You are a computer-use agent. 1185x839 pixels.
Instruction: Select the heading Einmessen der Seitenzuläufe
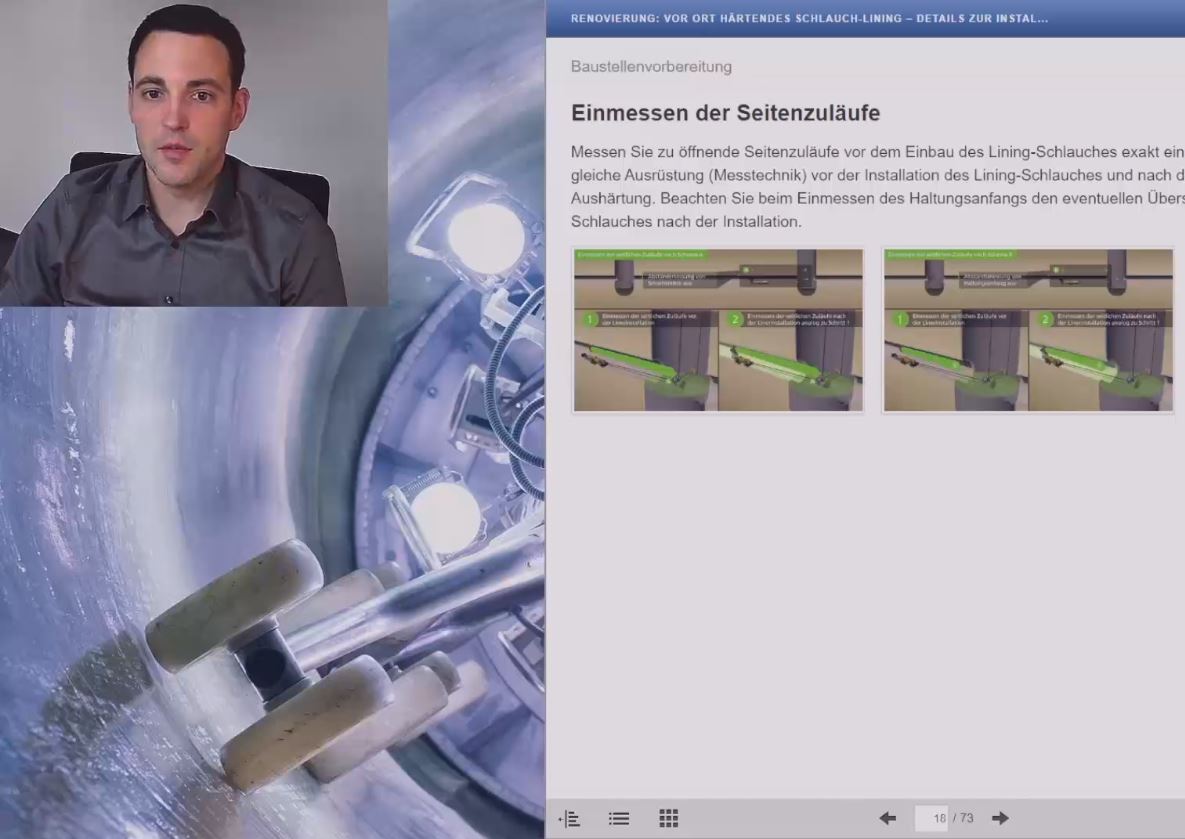(x=725, y=114)
